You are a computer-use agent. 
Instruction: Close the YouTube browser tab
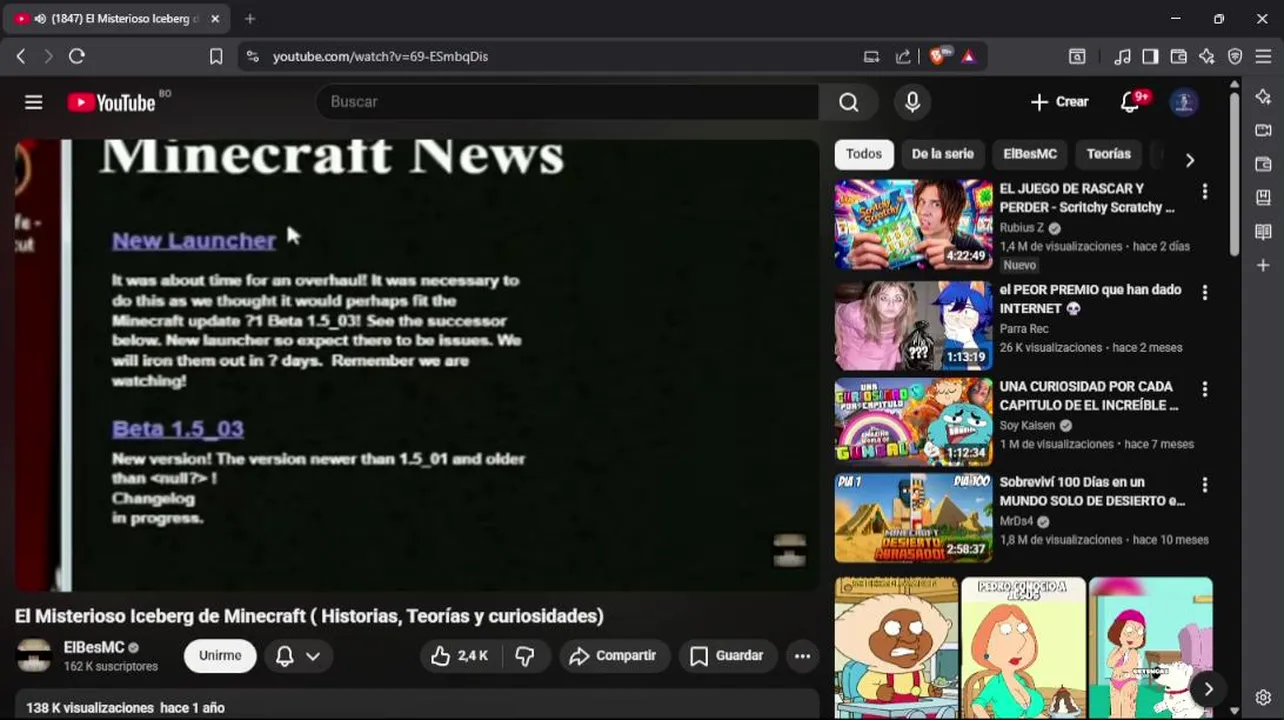(215, 19)
